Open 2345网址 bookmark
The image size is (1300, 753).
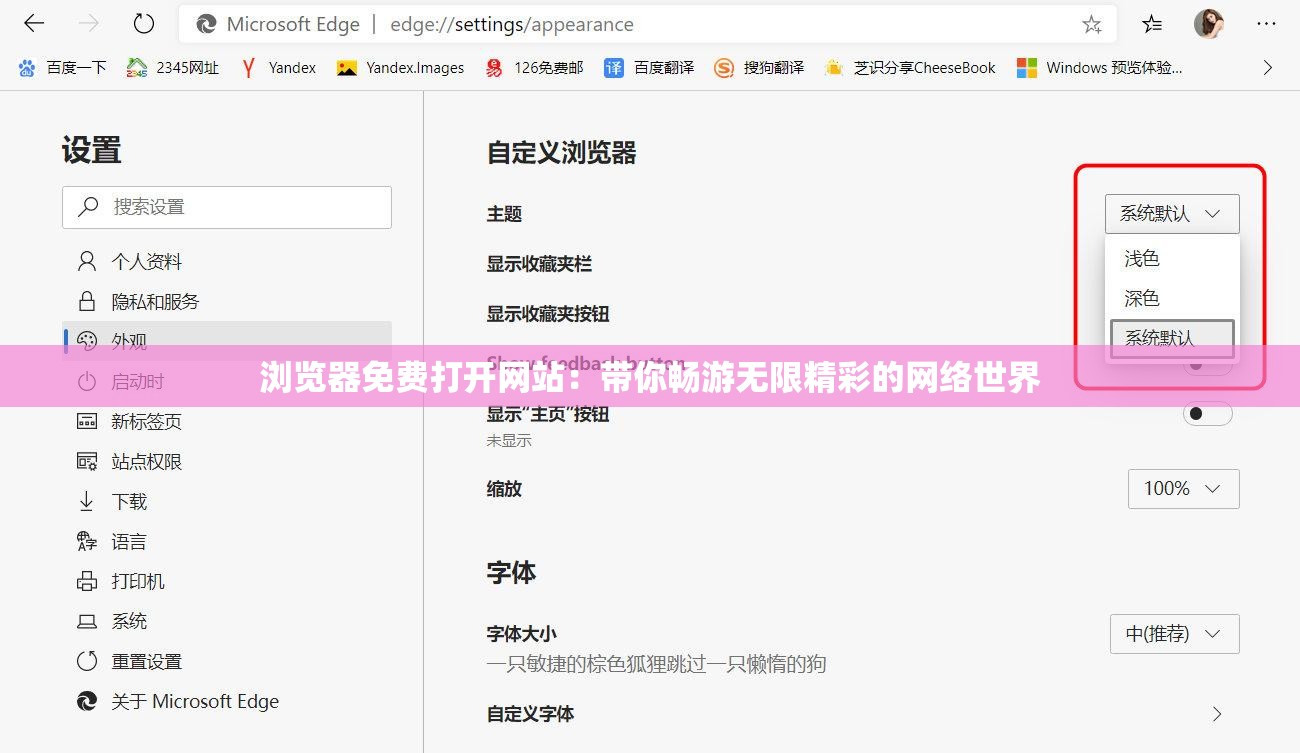click(x=173, y=68)
